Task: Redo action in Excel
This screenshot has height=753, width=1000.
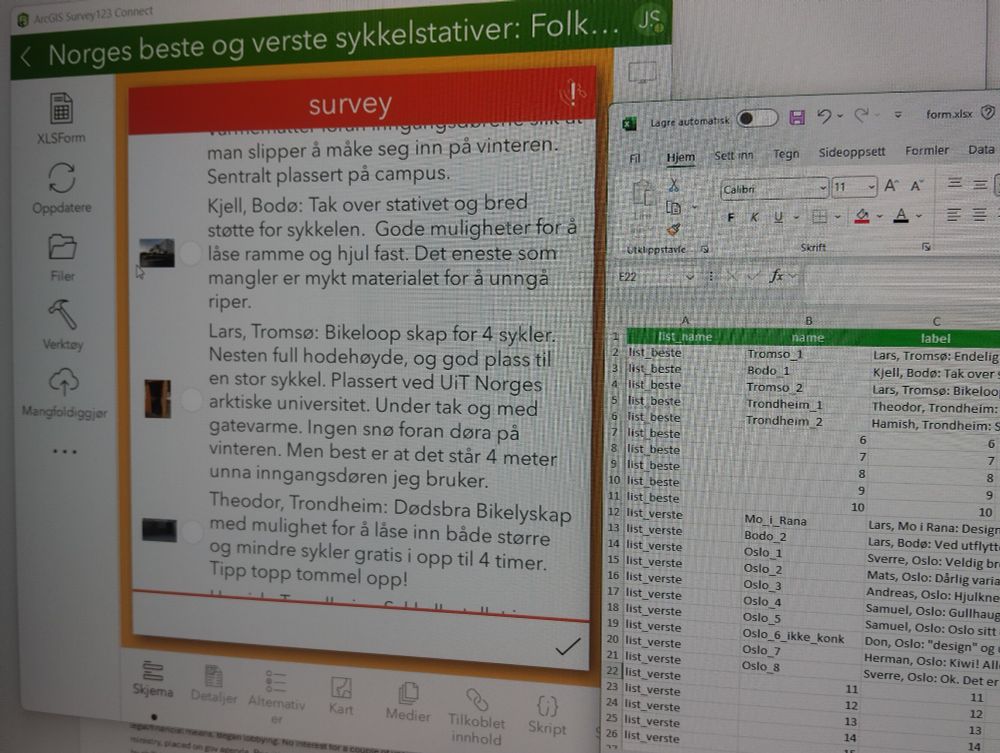Action: 862,115
